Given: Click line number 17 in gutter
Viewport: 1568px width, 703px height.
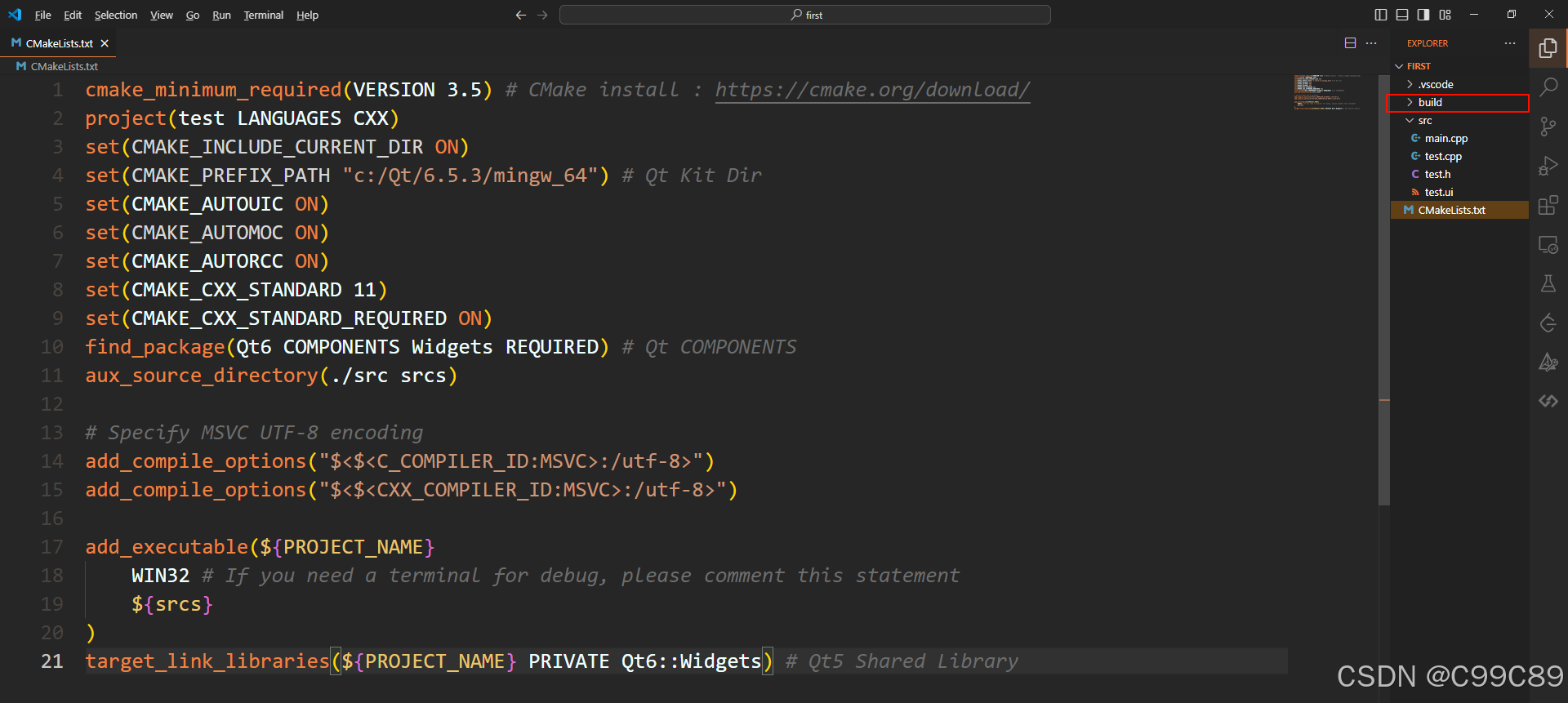Looking at the screenshot, I should click(x=52, y=547).
